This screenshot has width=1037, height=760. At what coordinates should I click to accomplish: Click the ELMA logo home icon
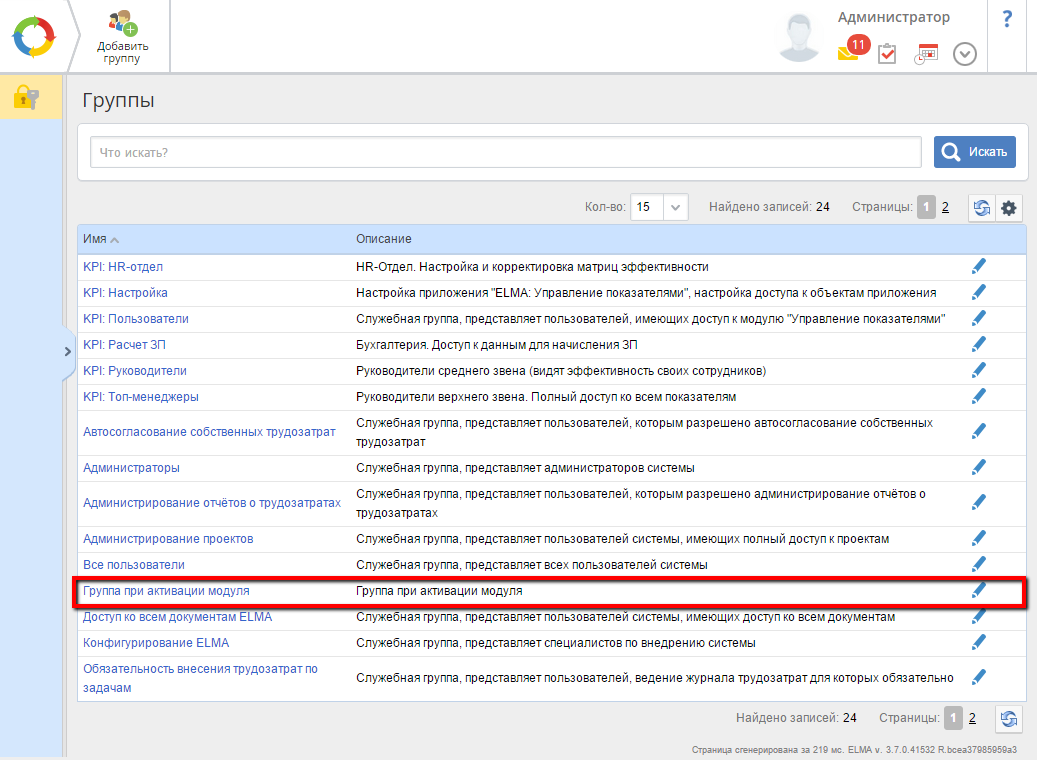tap(33, 36)
